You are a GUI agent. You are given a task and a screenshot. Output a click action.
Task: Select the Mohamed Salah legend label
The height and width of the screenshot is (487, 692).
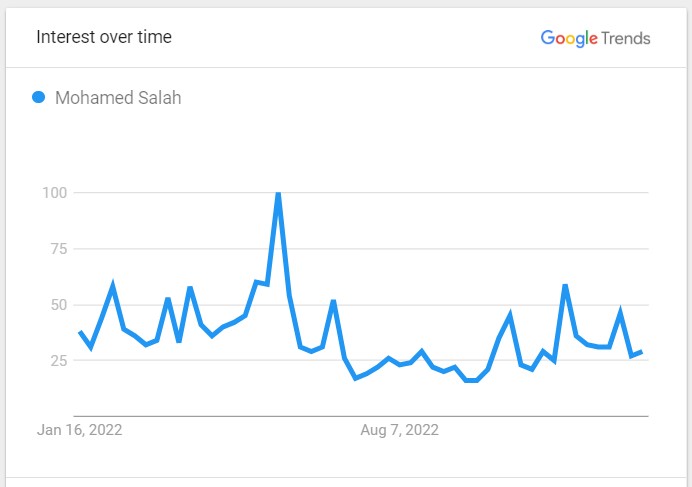tap(118, 98)
